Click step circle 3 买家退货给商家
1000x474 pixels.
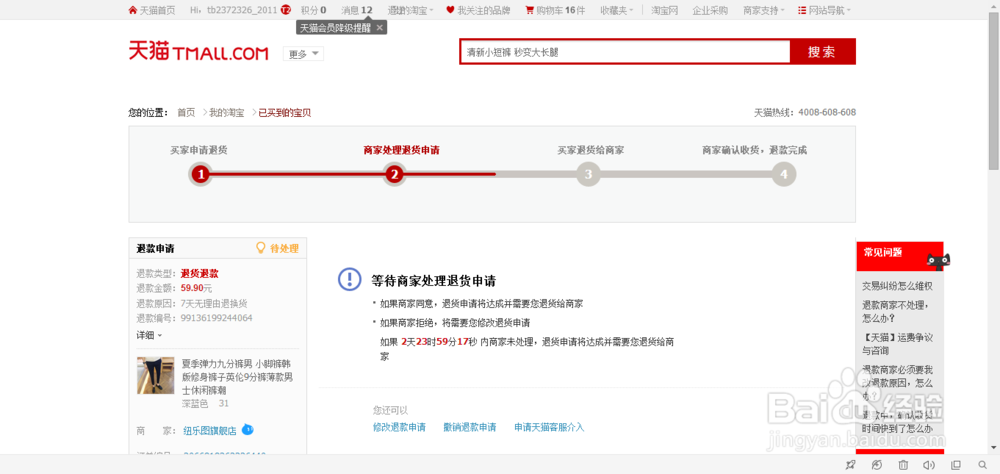pos(589,174)
